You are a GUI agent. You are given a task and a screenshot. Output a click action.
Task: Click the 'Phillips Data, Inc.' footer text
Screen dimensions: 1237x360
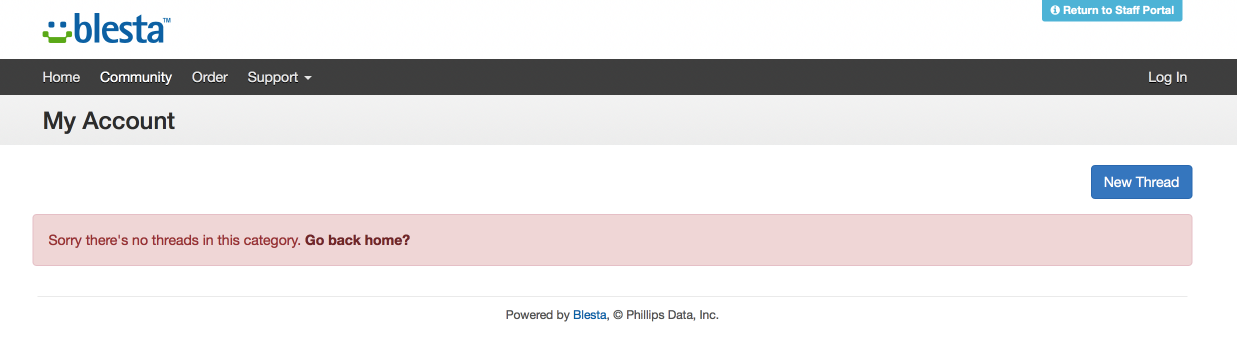click(x=672, y=315)
